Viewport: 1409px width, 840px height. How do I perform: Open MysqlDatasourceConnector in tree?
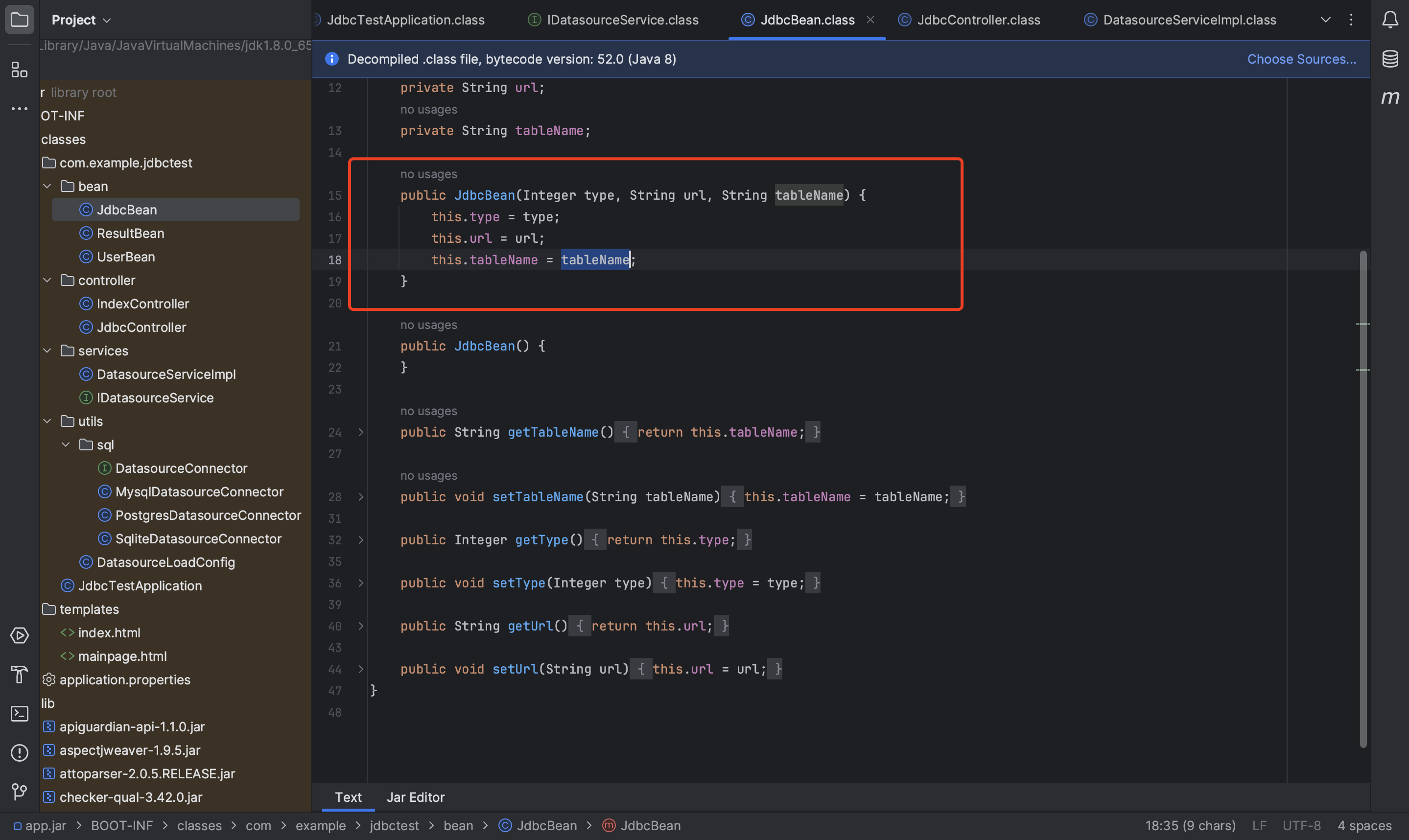199,492
